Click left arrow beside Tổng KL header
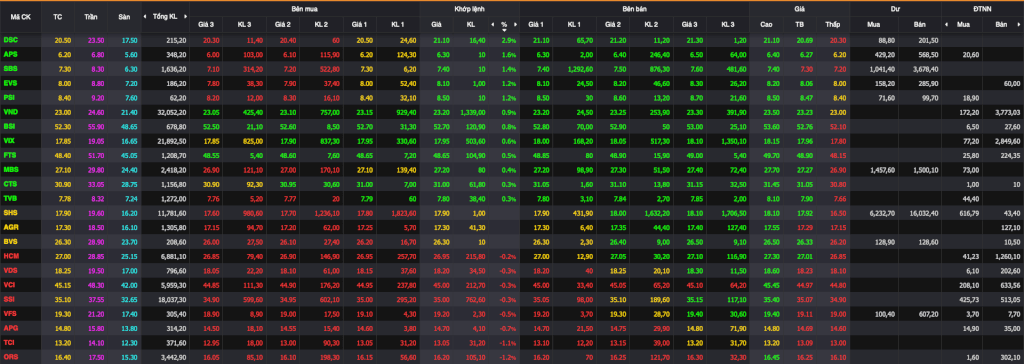The width and height of the screenshot is (1024, 364). (145, 16)
